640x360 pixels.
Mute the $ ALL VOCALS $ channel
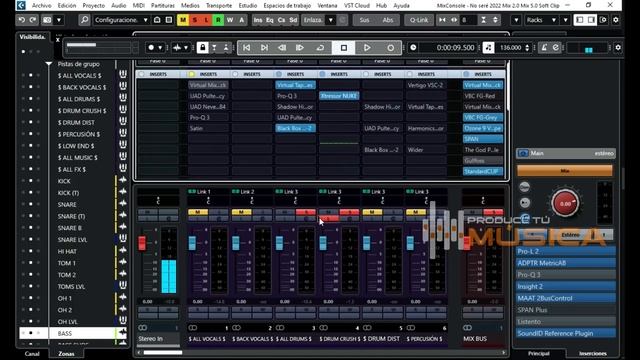[x=198, y=212]
